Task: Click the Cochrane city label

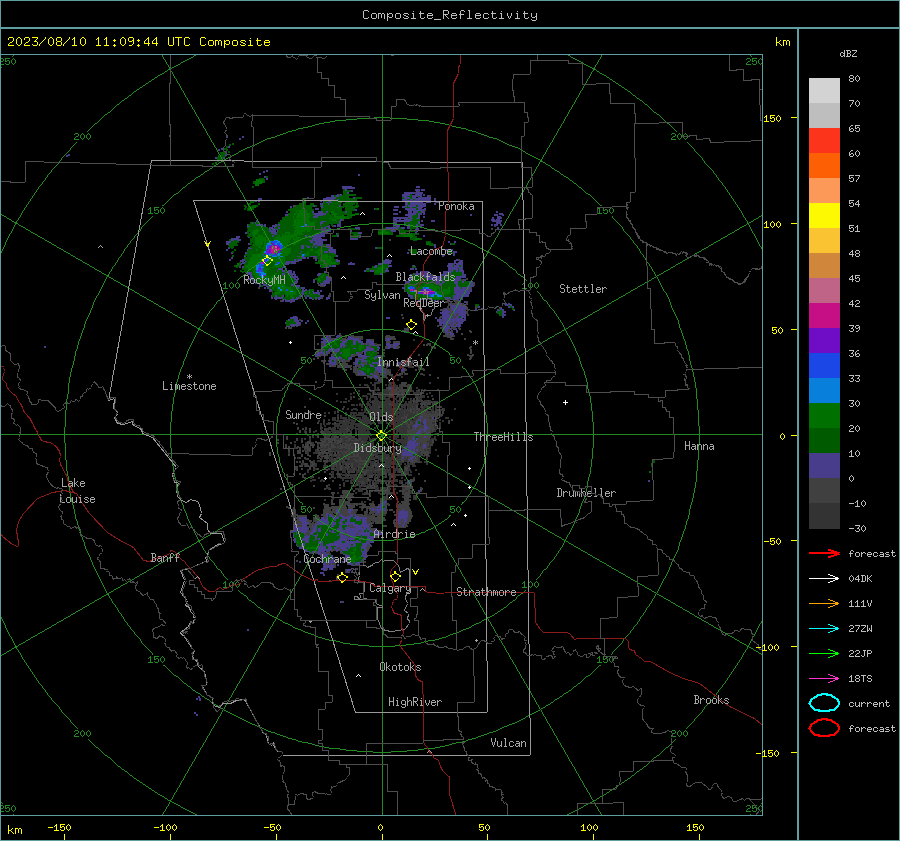Action: [327, 559]
